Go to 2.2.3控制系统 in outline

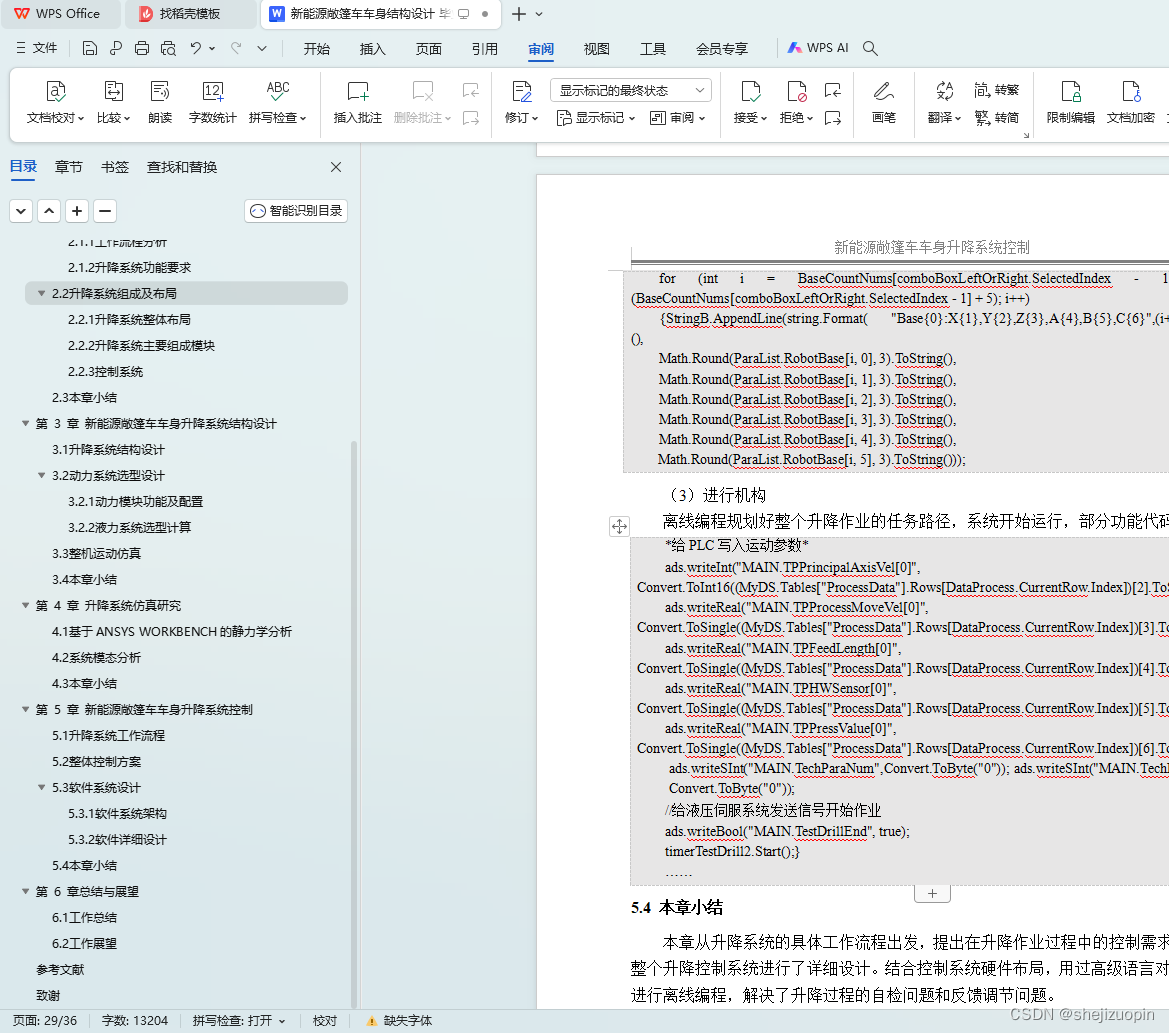pyautogui.click(x=105, y=372)
